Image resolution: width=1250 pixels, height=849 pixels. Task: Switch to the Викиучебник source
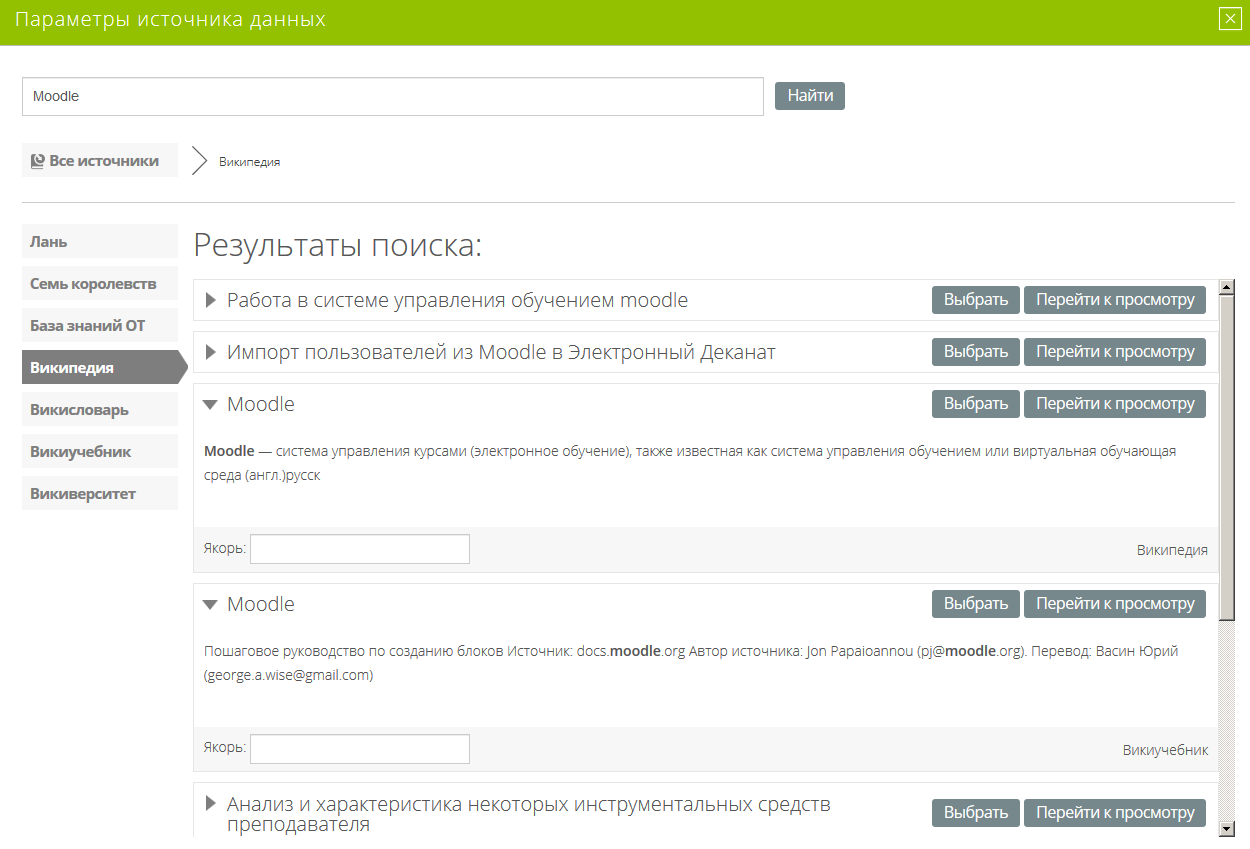(x=99, y=452)
